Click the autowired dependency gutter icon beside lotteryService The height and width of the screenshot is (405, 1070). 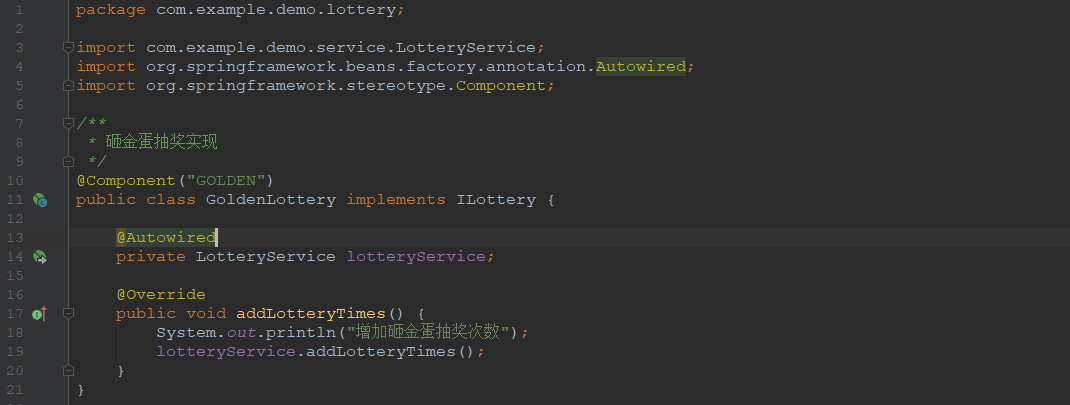tap(40, 257)
